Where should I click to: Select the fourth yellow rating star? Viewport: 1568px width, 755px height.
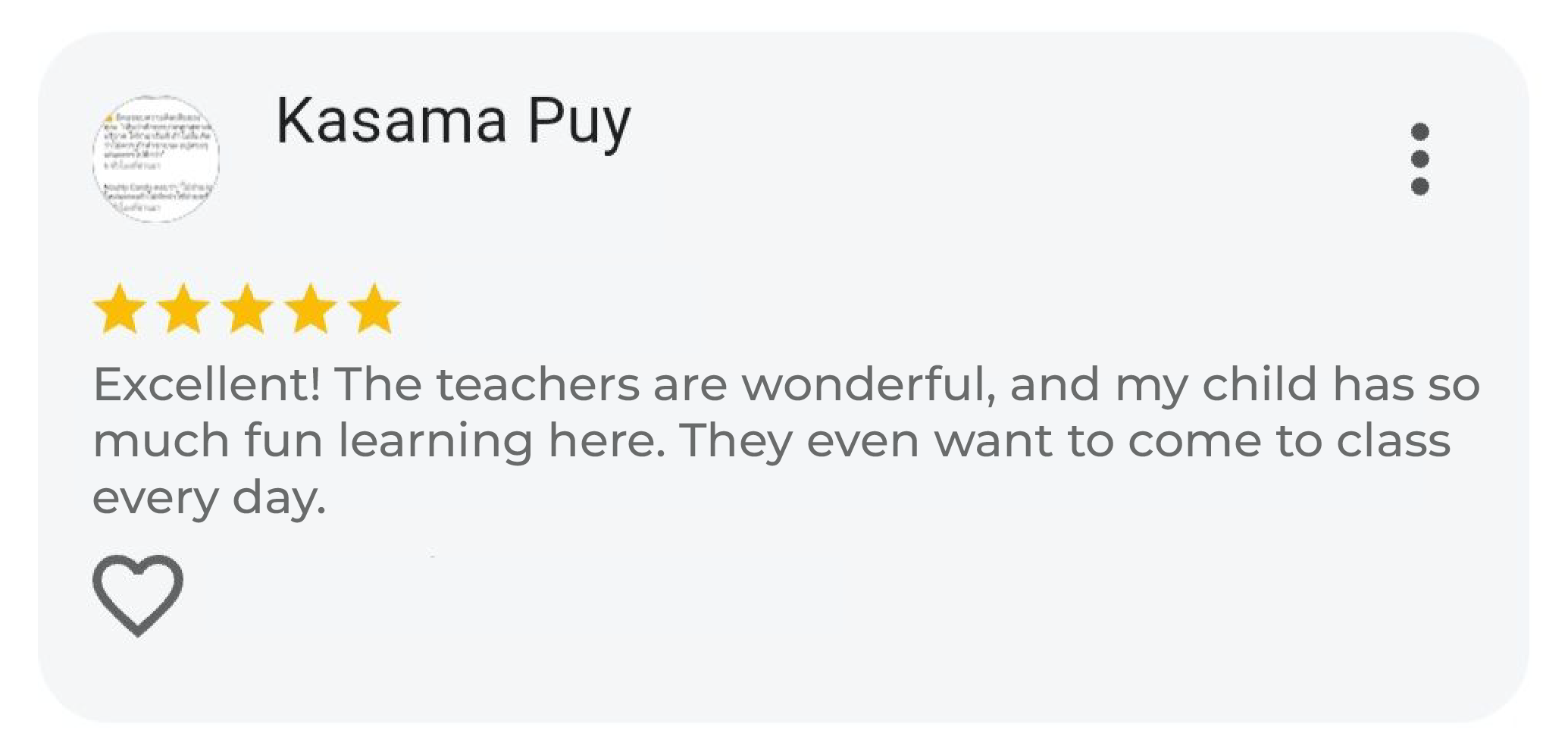tap(311, 309)
